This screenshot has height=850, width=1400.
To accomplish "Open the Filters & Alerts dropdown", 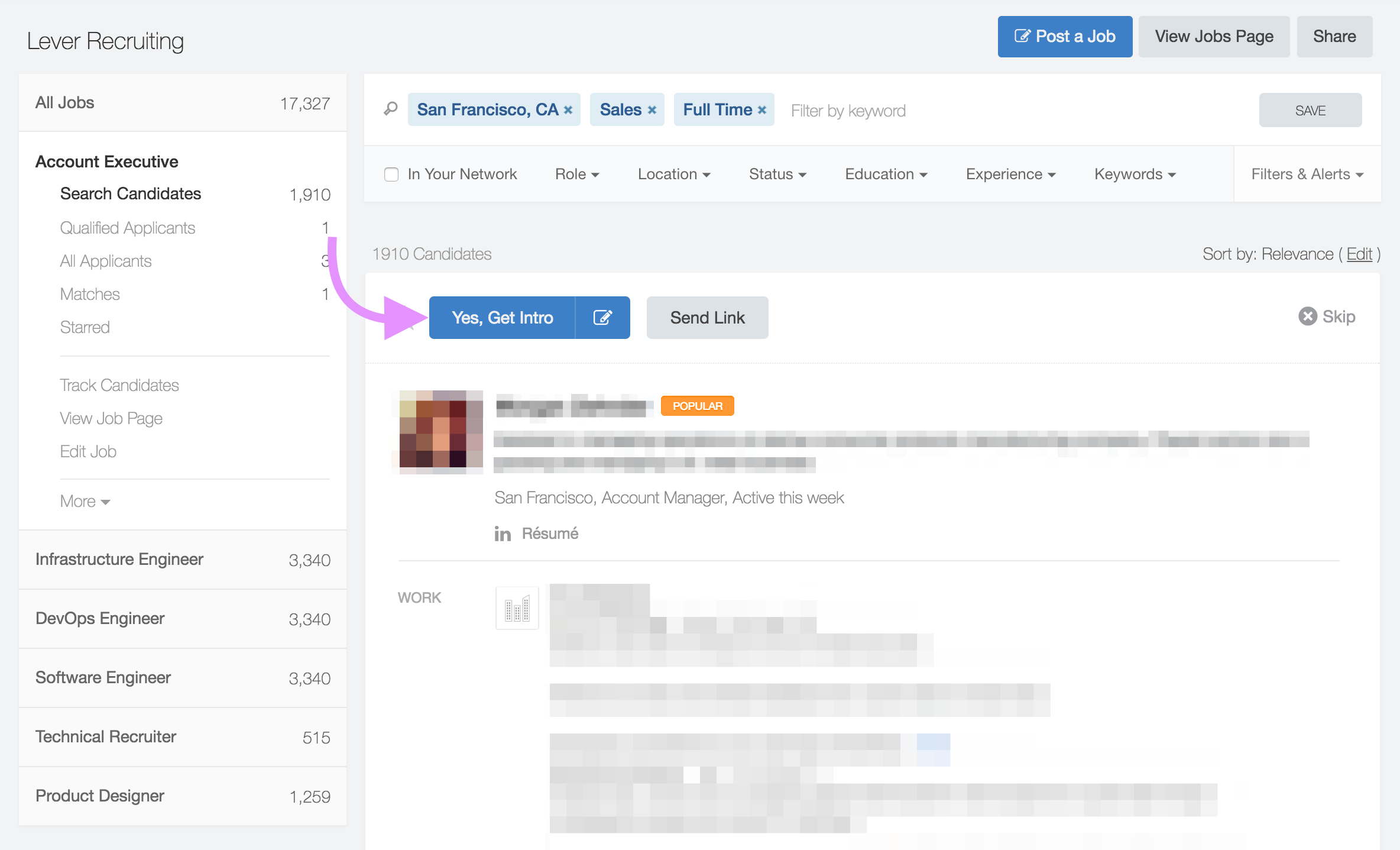I will [x=1307, y=174].
